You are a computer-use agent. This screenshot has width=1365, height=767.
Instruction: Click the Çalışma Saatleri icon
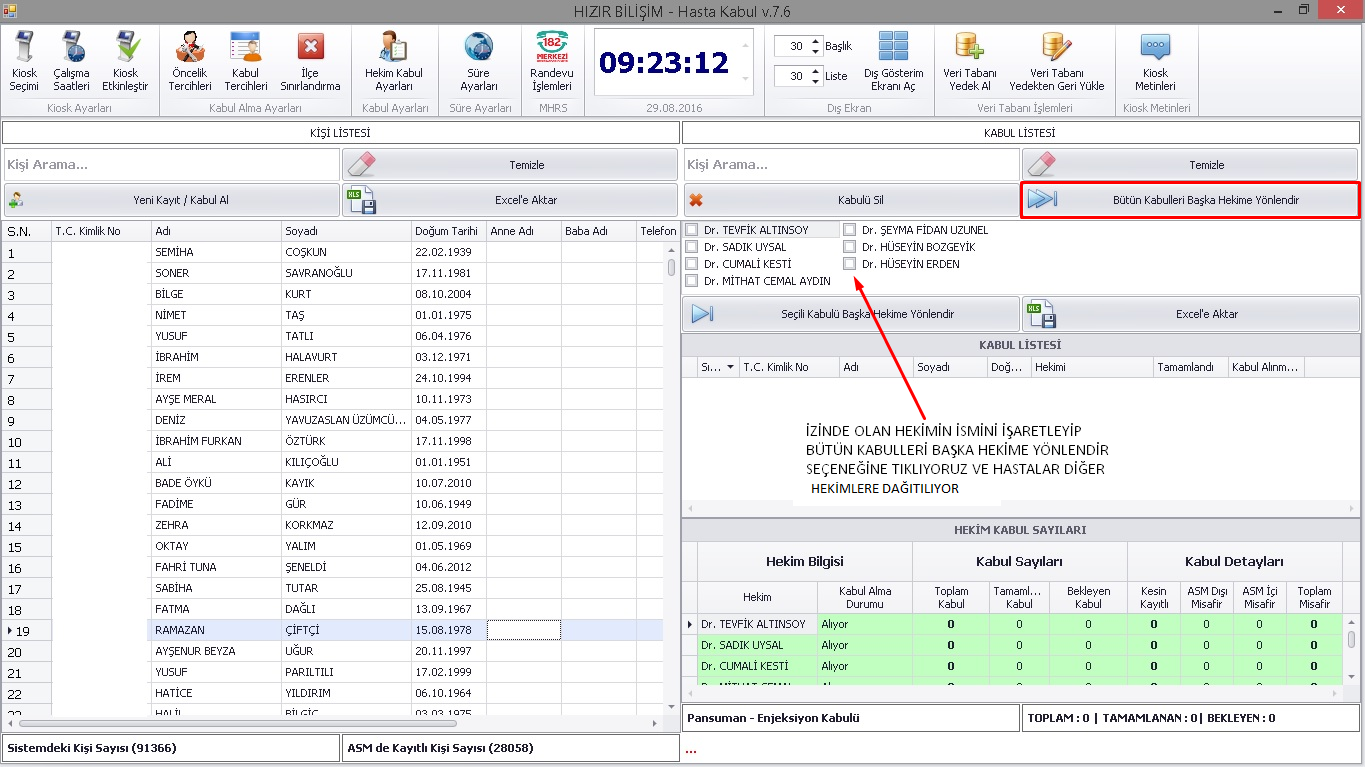coord(71,61)
